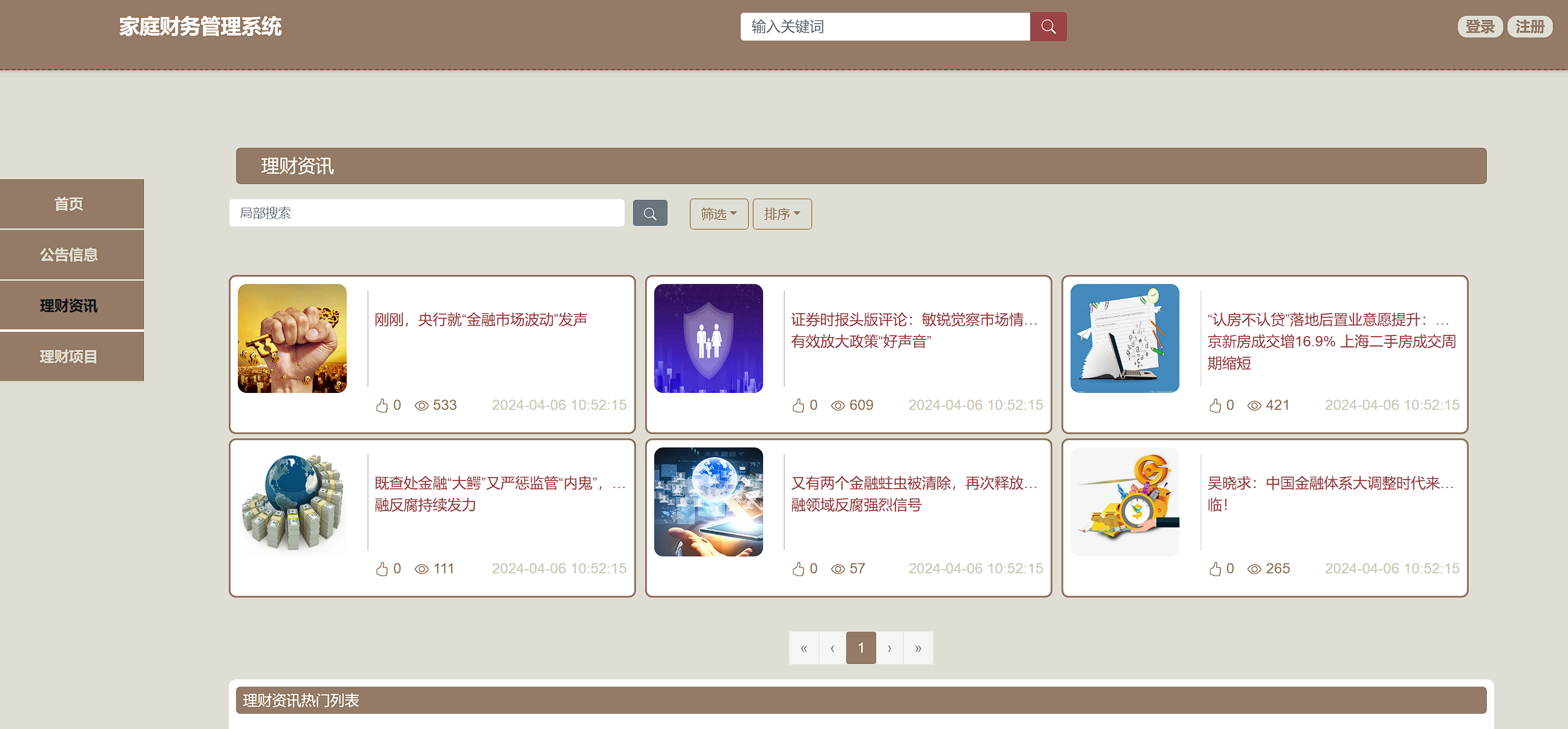This screenshot has width=1568, height=729.
Task: Click the gray local search magnifier button
Action: [649, 214]
